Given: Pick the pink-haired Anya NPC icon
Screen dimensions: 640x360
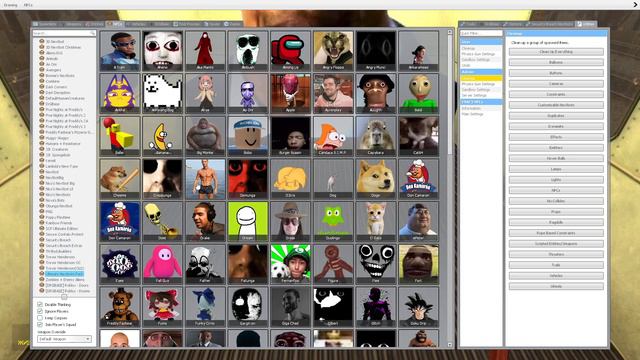Looking at the screenshot, I should click(205, 93).
